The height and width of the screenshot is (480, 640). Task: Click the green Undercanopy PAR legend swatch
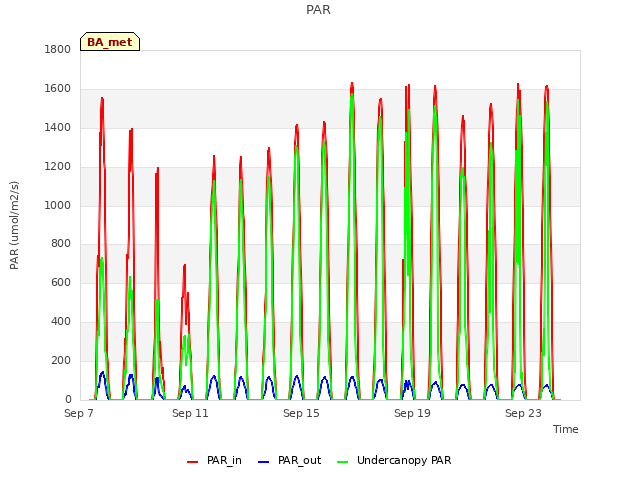[x=343, y=462]
